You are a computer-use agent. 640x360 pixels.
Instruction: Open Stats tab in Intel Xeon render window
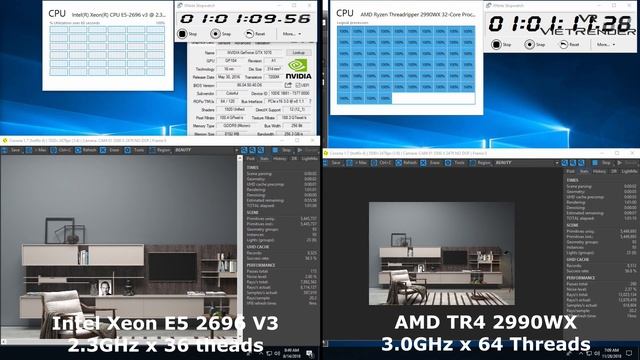pyautogui.click(x=264, y=158)
